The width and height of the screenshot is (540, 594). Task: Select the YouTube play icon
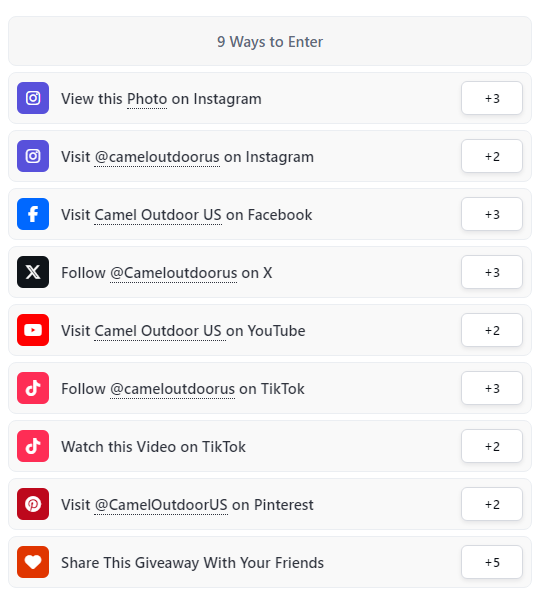tap(33, 330)
